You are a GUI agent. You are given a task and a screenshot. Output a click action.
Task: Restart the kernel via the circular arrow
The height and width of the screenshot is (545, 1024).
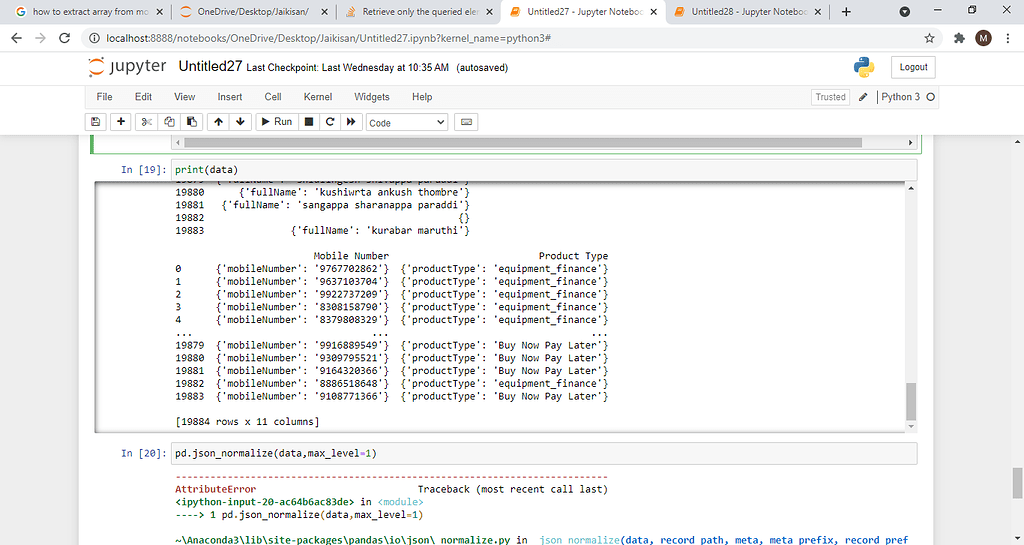(x=330, y=122)
